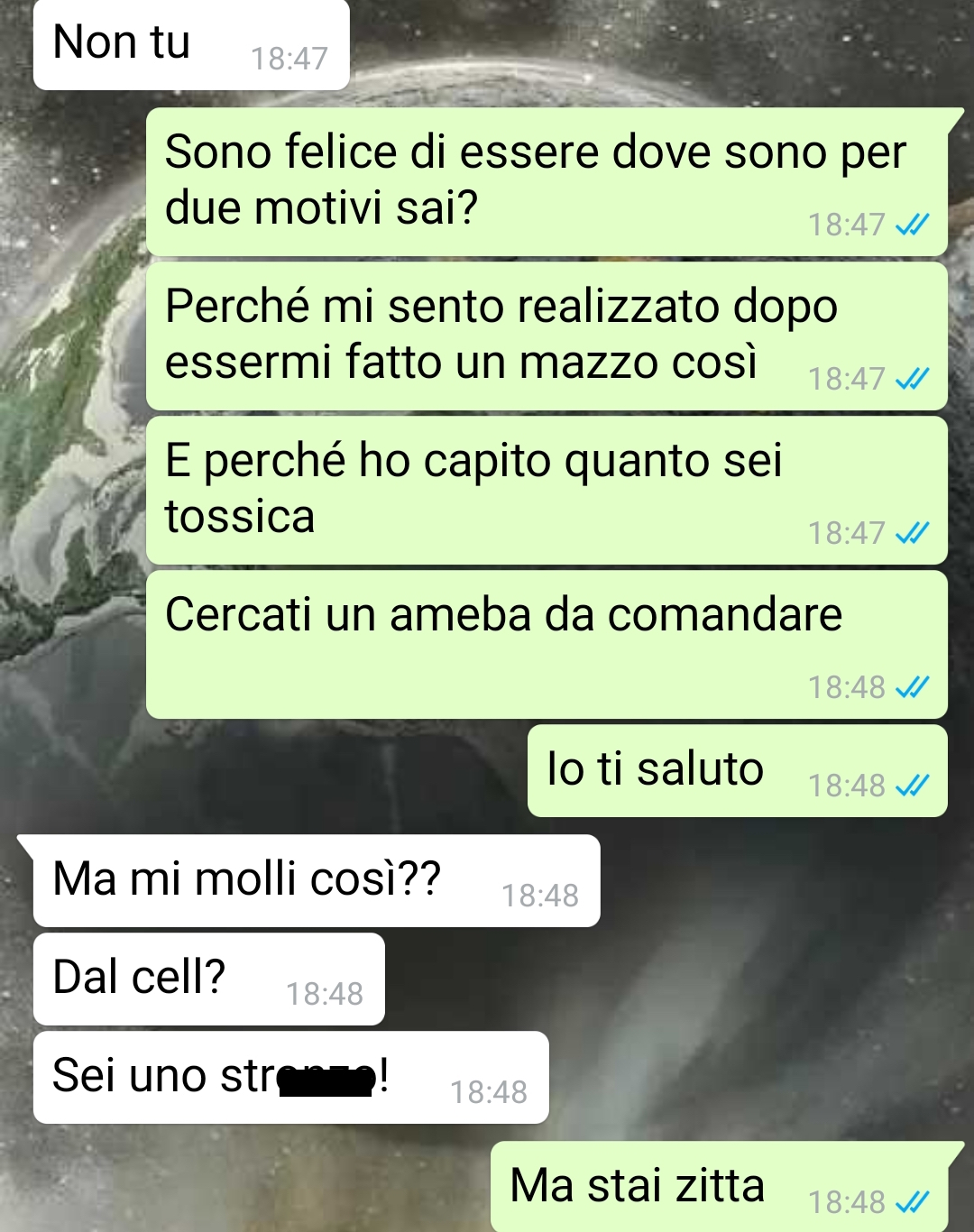Image resolution: width=974 pixels, height=1232 pixels.
Task: Tap the 'Sei uno str...' censored message
Action: point(291,1078)
